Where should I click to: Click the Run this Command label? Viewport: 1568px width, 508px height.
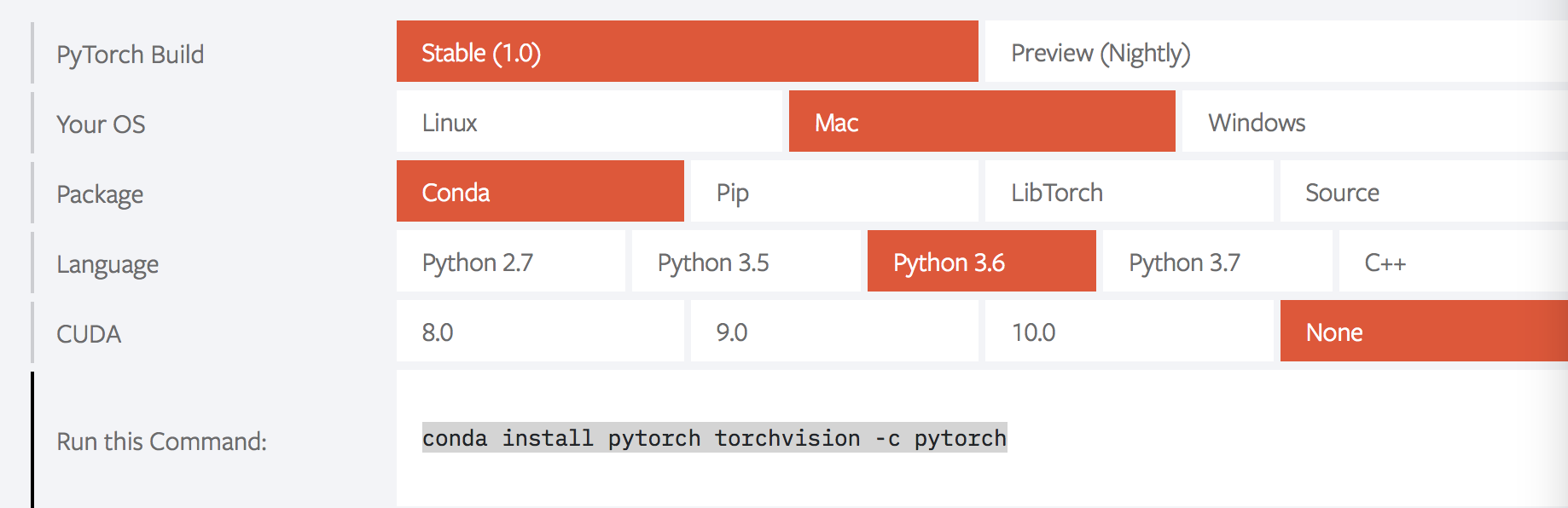pos(161,442)
